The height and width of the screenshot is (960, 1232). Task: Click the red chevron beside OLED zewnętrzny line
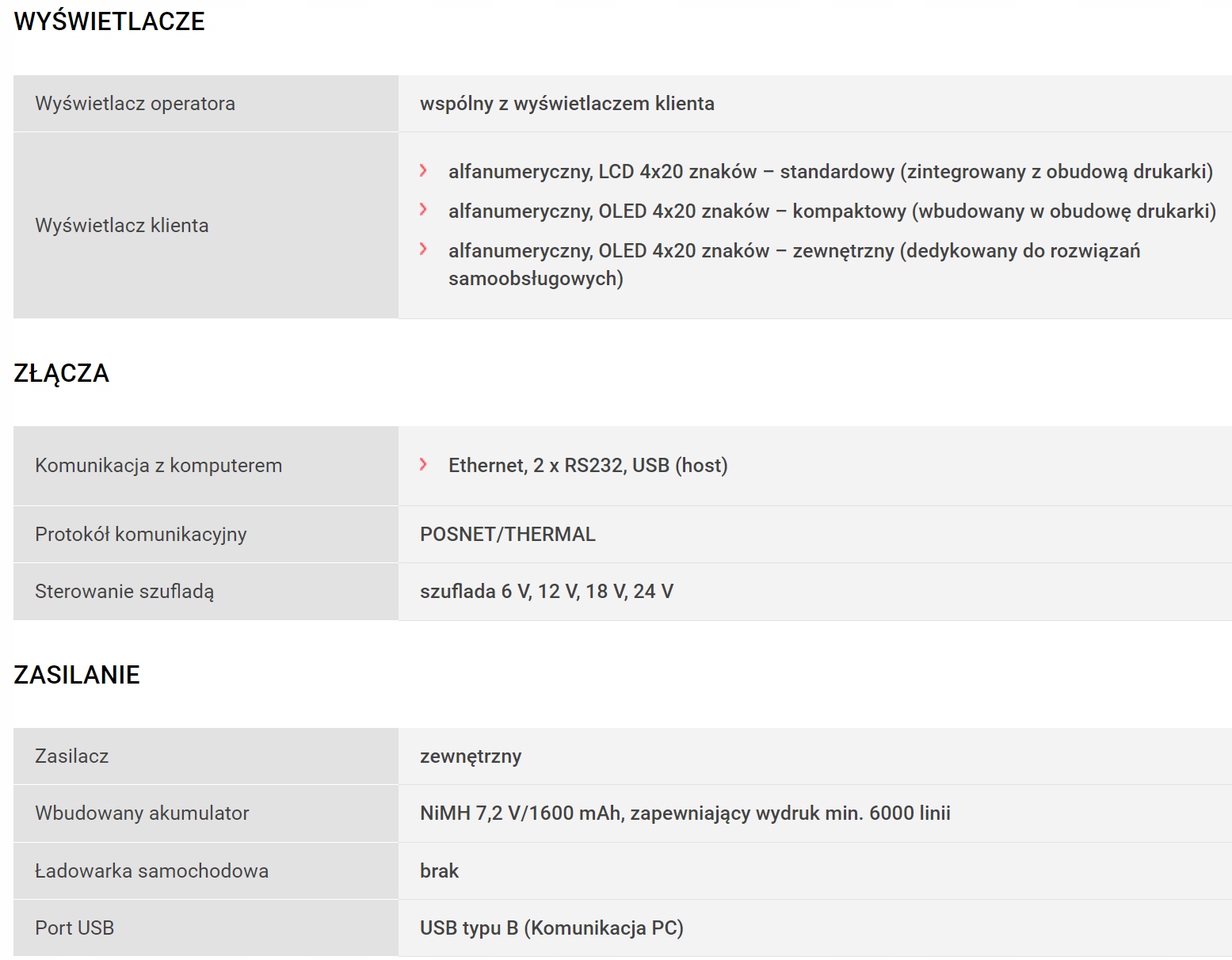coord(423,250)
